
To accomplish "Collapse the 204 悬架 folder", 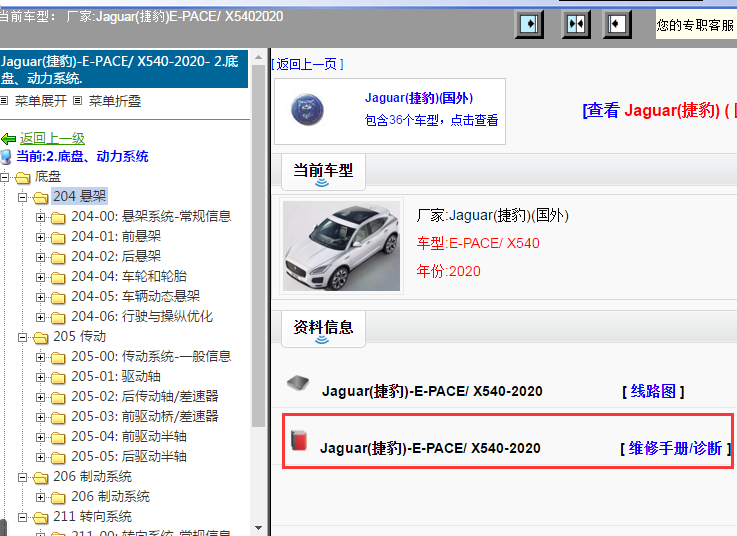I will 22,197.
